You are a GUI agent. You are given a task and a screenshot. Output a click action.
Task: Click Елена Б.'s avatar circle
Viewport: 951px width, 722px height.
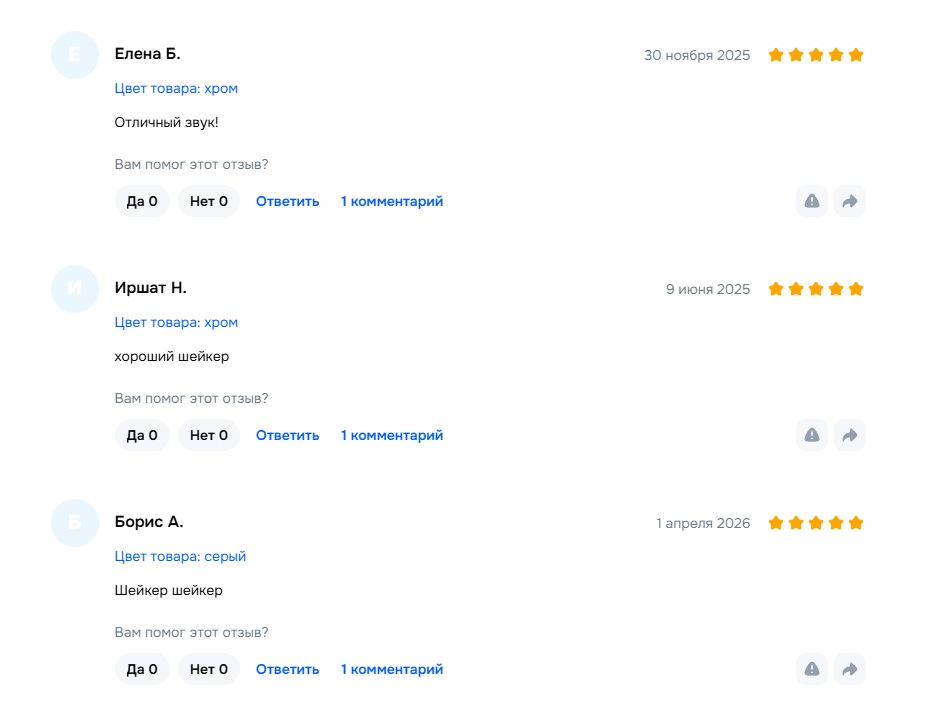(75, 55)
